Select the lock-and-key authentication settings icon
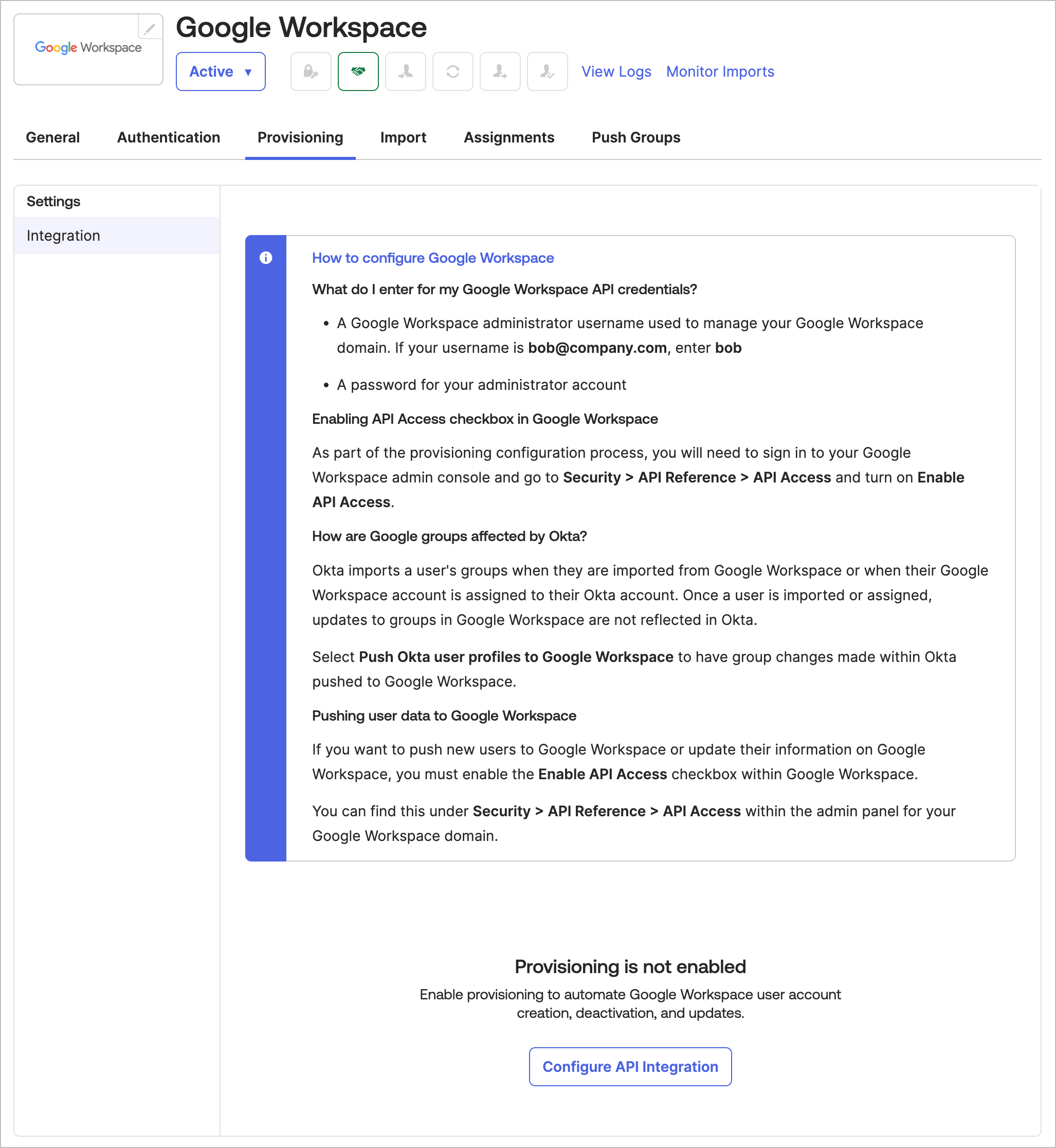This screenshot has height=1148, width=1056. 311,71
